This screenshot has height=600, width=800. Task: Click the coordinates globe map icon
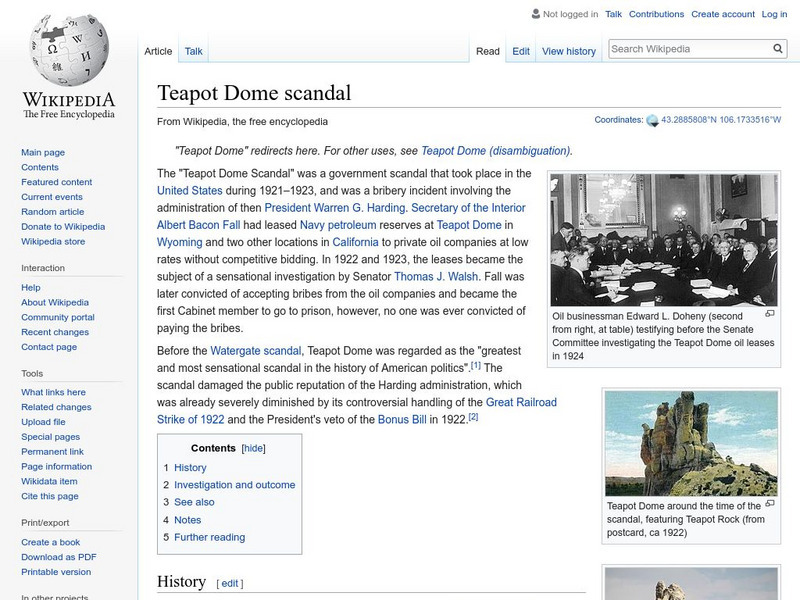click(652, 121)
